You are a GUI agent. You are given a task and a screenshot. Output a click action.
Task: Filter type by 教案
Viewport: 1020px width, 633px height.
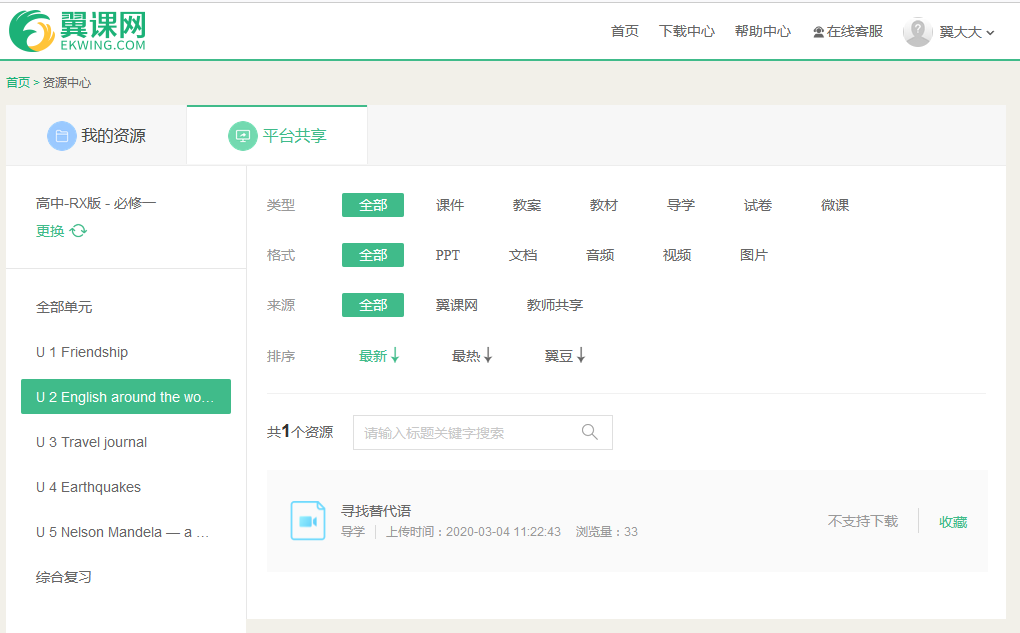click(x=527, y=205)
